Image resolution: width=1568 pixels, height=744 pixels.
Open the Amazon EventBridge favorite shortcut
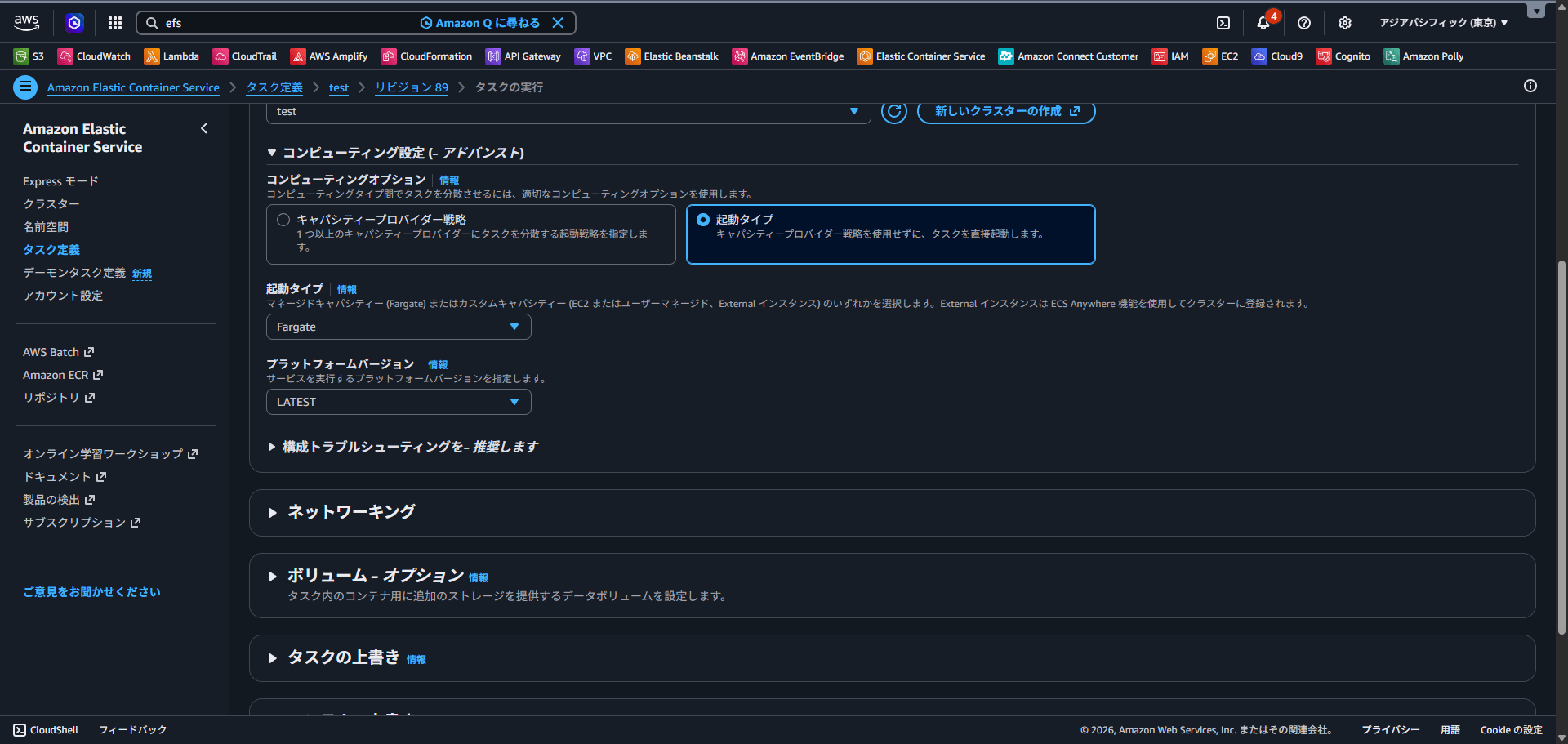(x=788, y=56)
